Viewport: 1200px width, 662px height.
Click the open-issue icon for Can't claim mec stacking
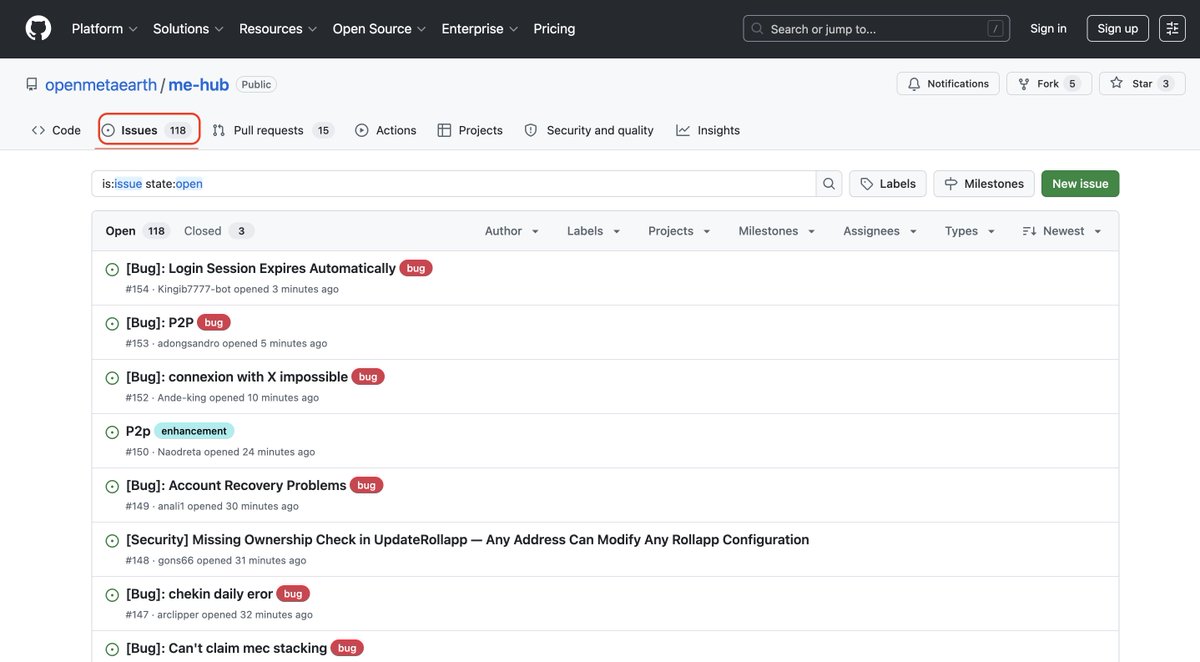[x=113, y=649]
